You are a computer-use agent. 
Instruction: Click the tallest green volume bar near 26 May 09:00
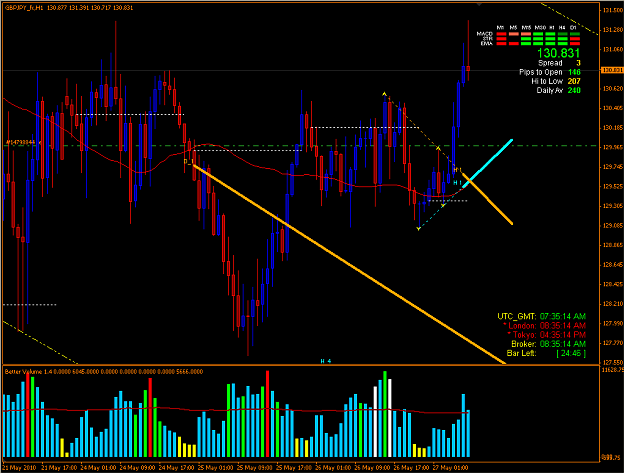coord(385,414)
